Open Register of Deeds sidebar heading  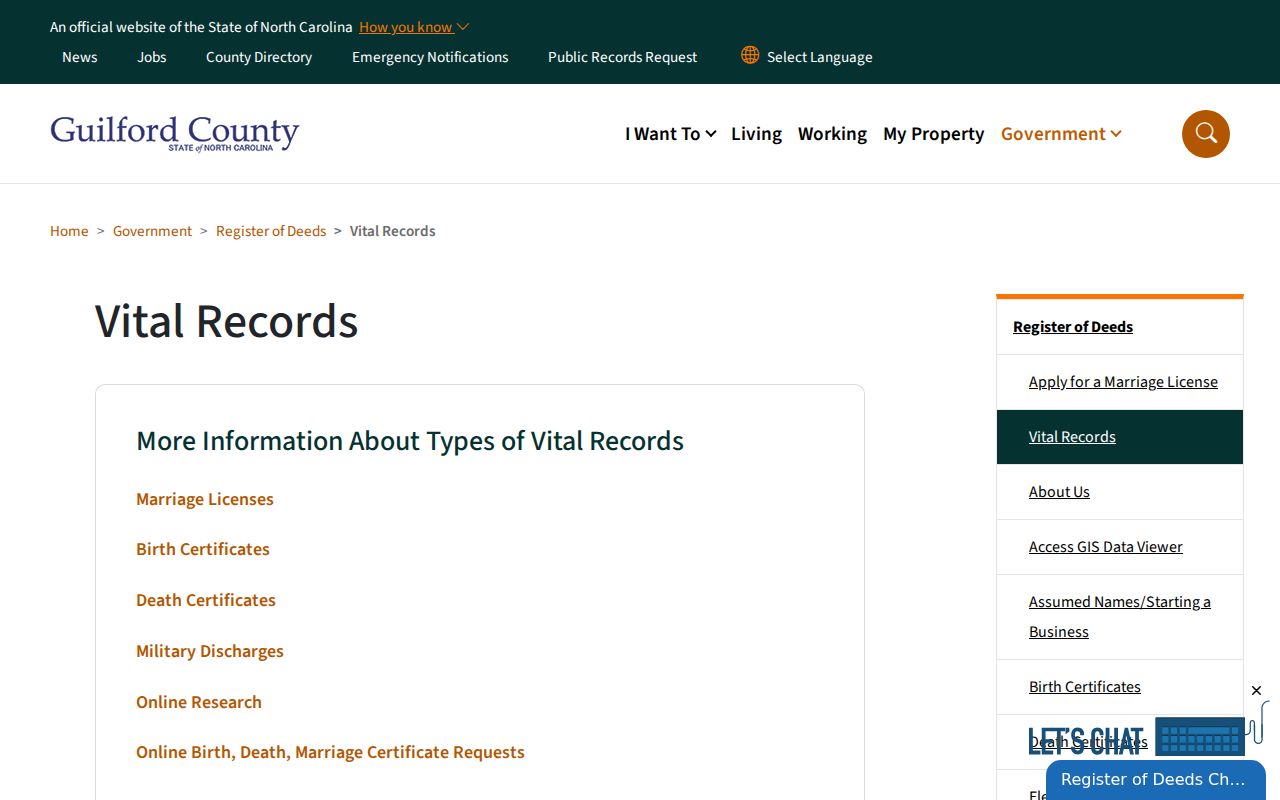coord(1073,327)
